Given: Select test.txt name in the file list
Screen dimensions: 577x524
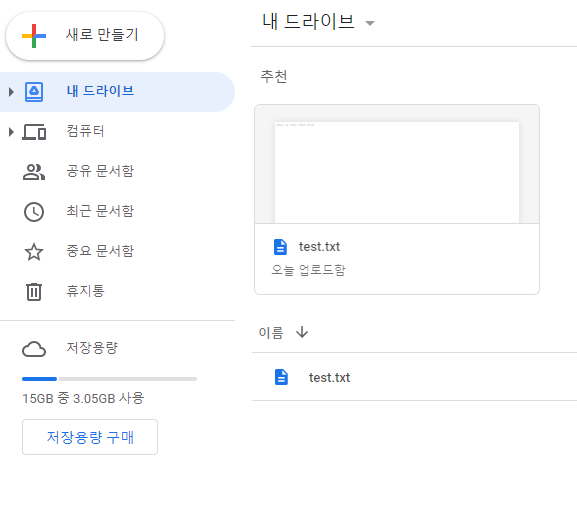Looking at the screenshot, I should [x=329, y=378].
